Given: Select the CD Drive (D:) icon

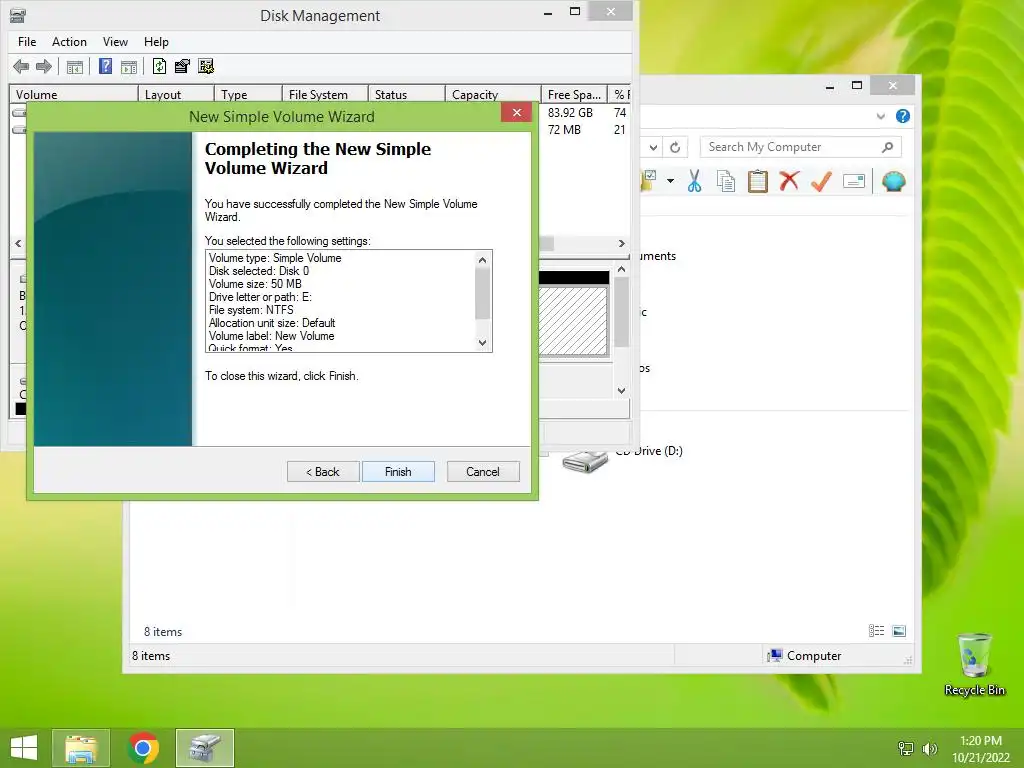Looking at the screenshot, I should [585, 460].
